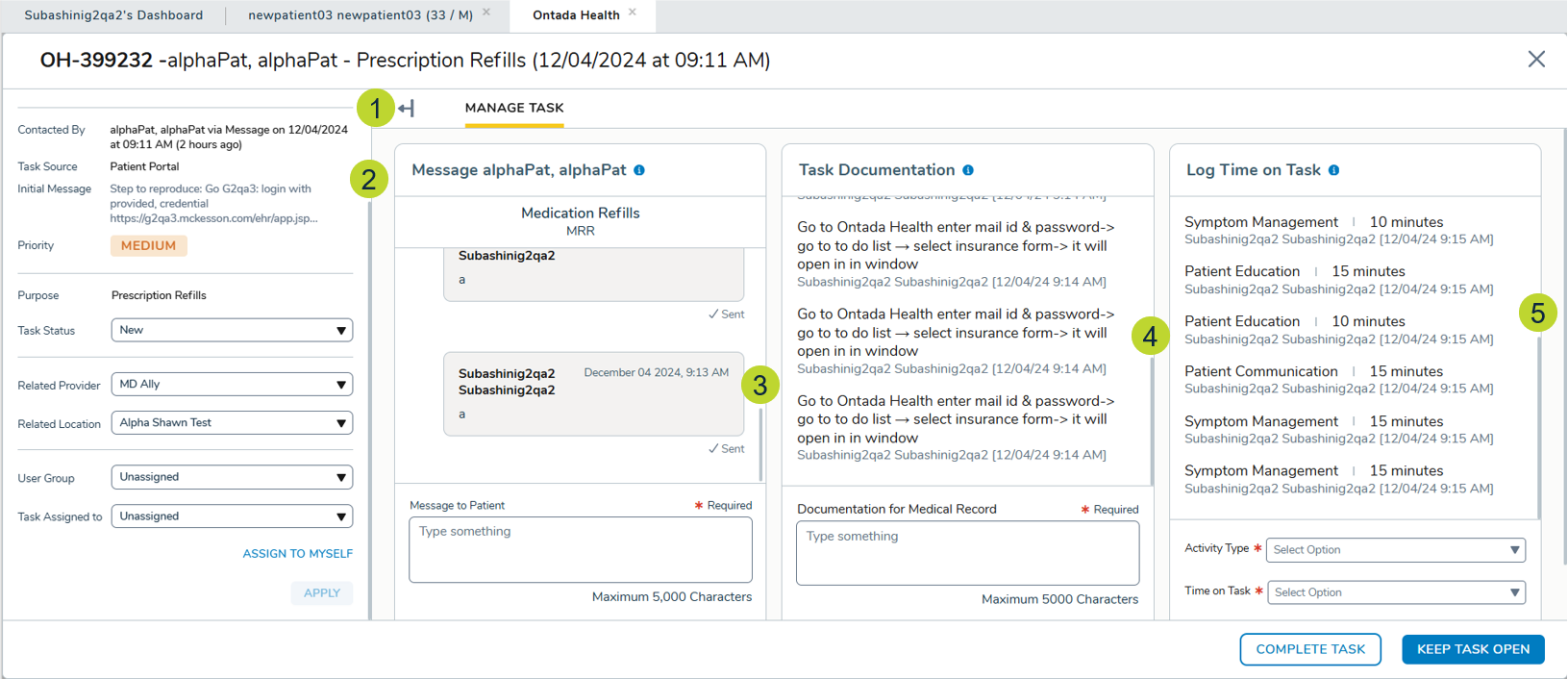This screenshot has height=679, width=1568.
Task: Open the Related Provider dropdown
Action: (232, 385)
